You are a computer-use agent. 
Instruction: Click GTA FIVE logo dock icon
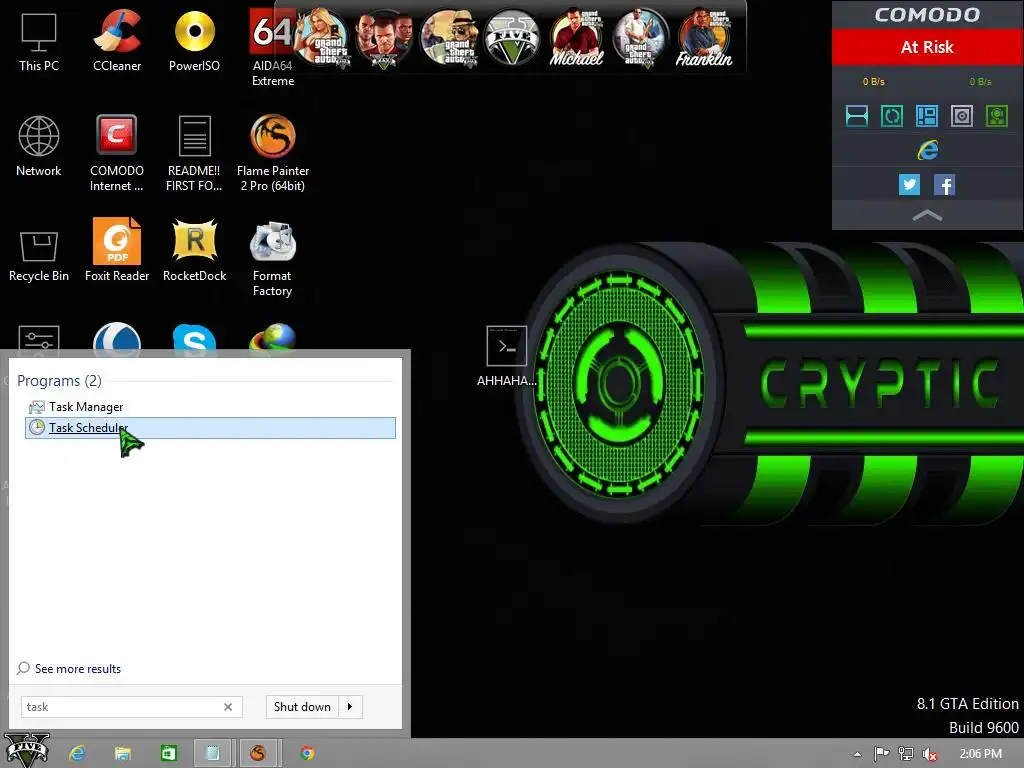[x=512, y=37]
